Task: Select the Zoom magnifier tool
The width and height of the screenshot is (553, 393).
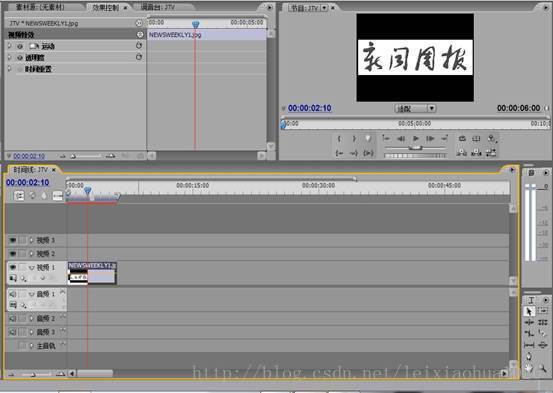Action: pos(543,368)
